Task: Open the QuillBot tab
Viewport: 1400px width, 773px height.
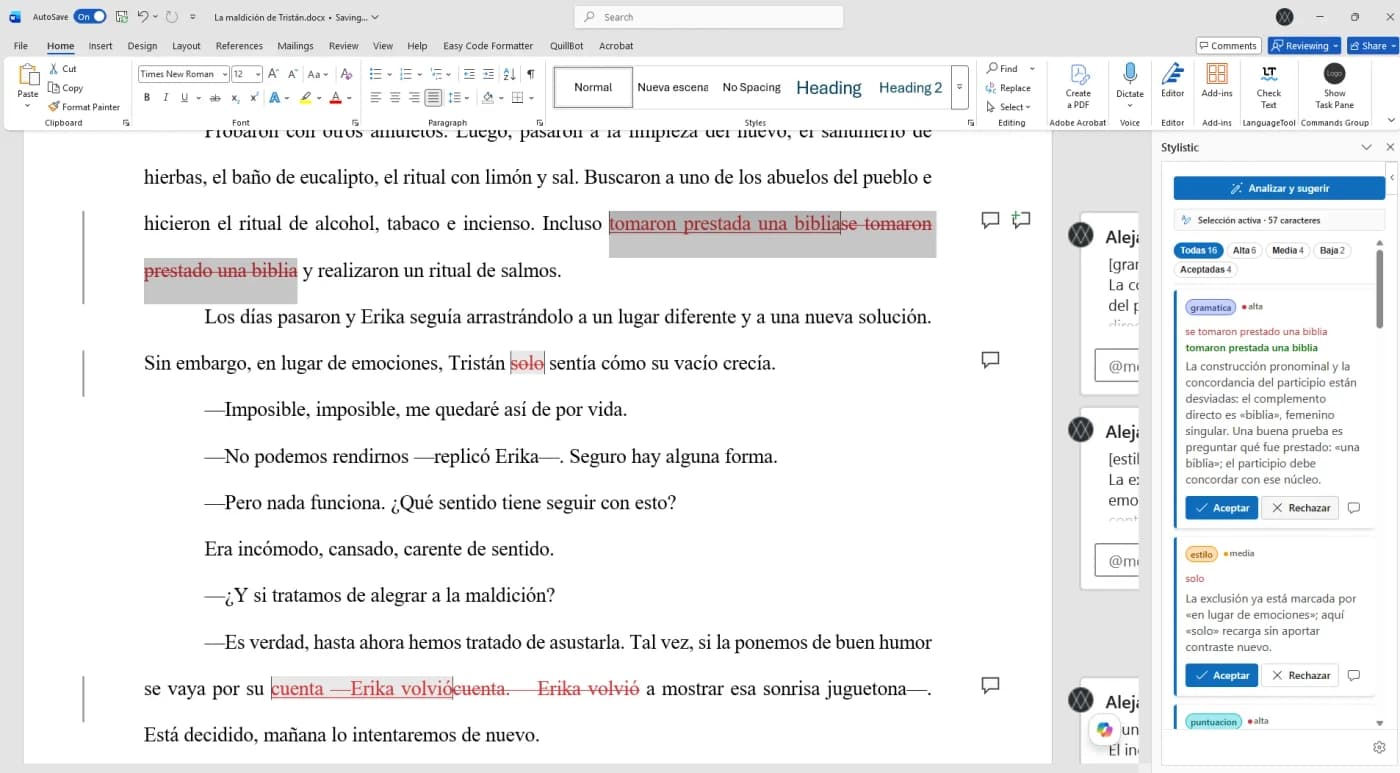Action: click(568, 46)
